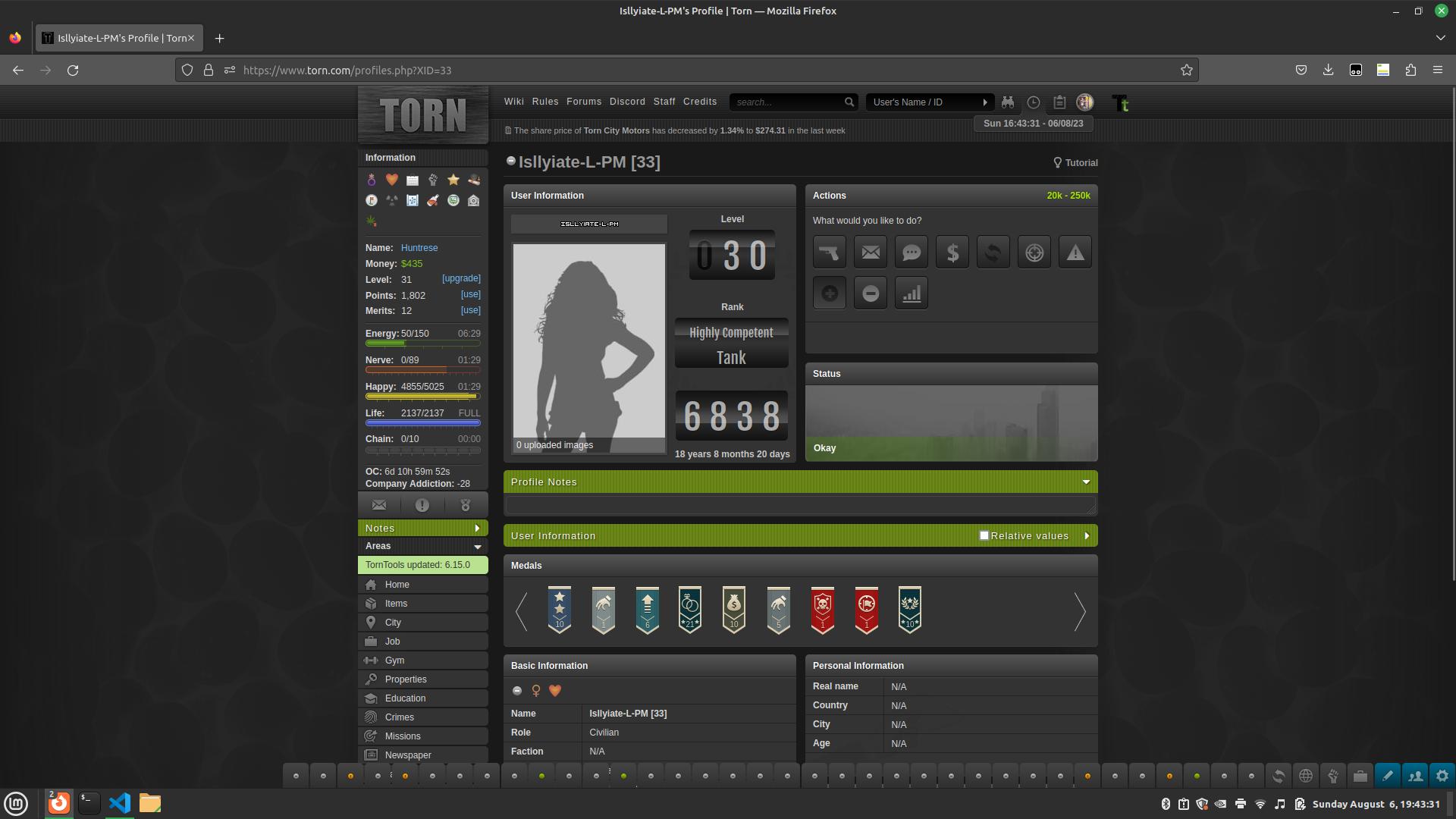
Task: Click the upgrade link next to Money
Action: pos(461,279)
